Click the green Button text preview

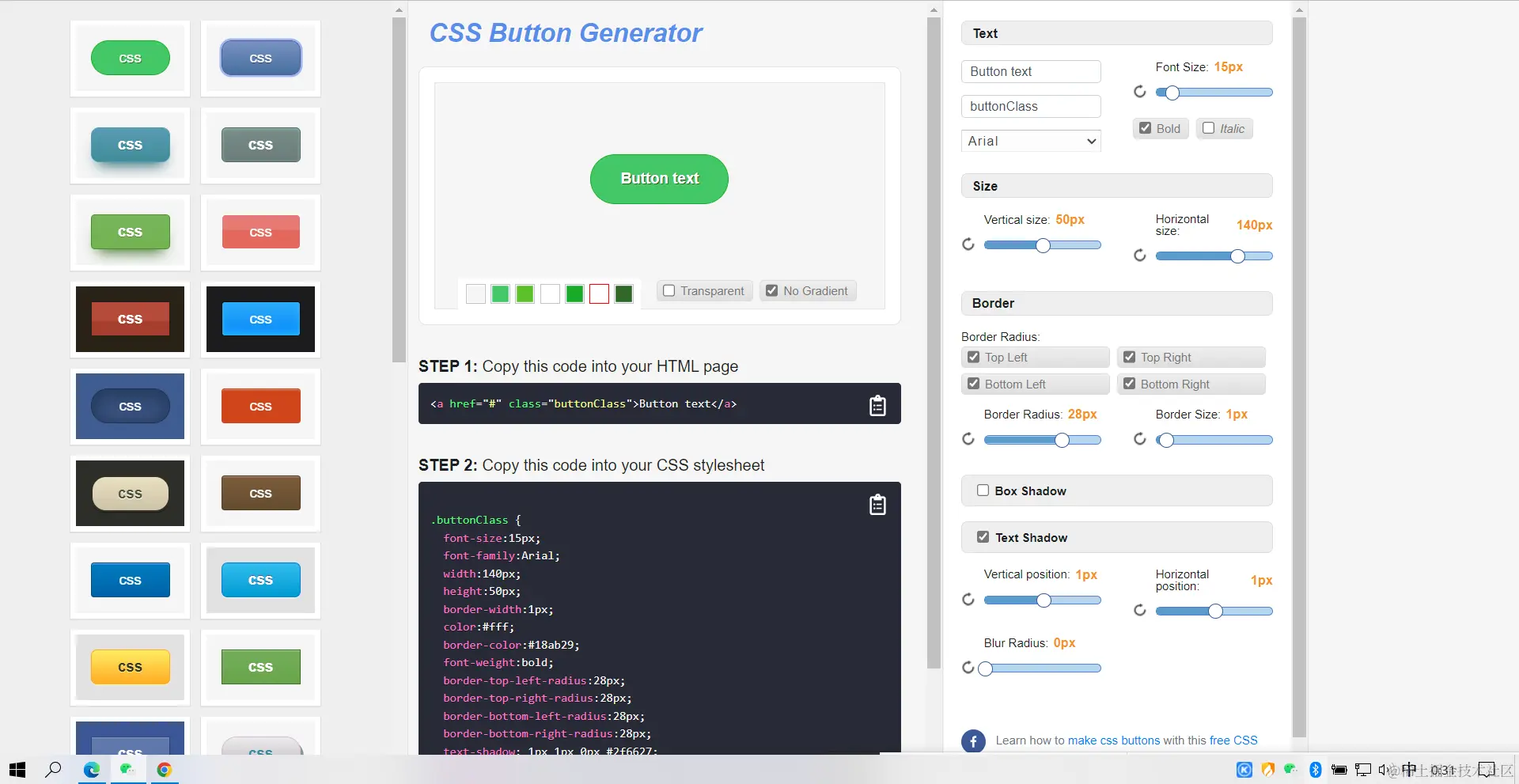[x=659, y=179]
